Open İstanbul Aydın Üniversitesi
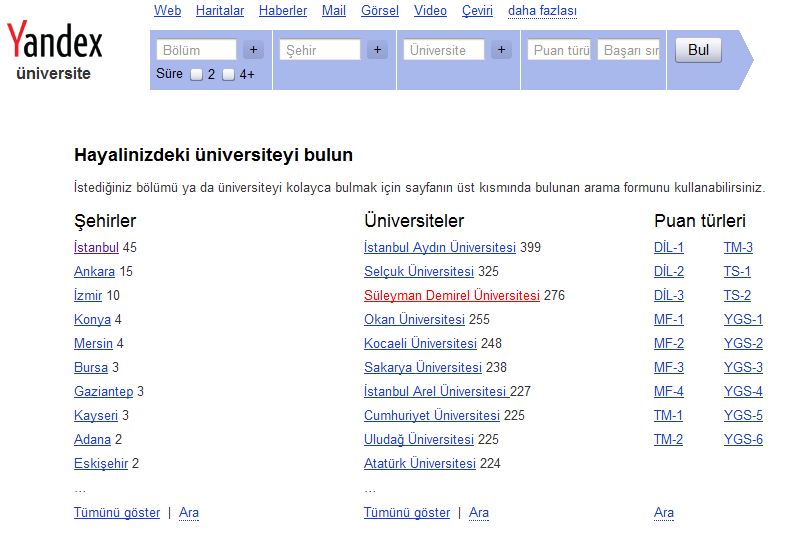 coord(440,247)
